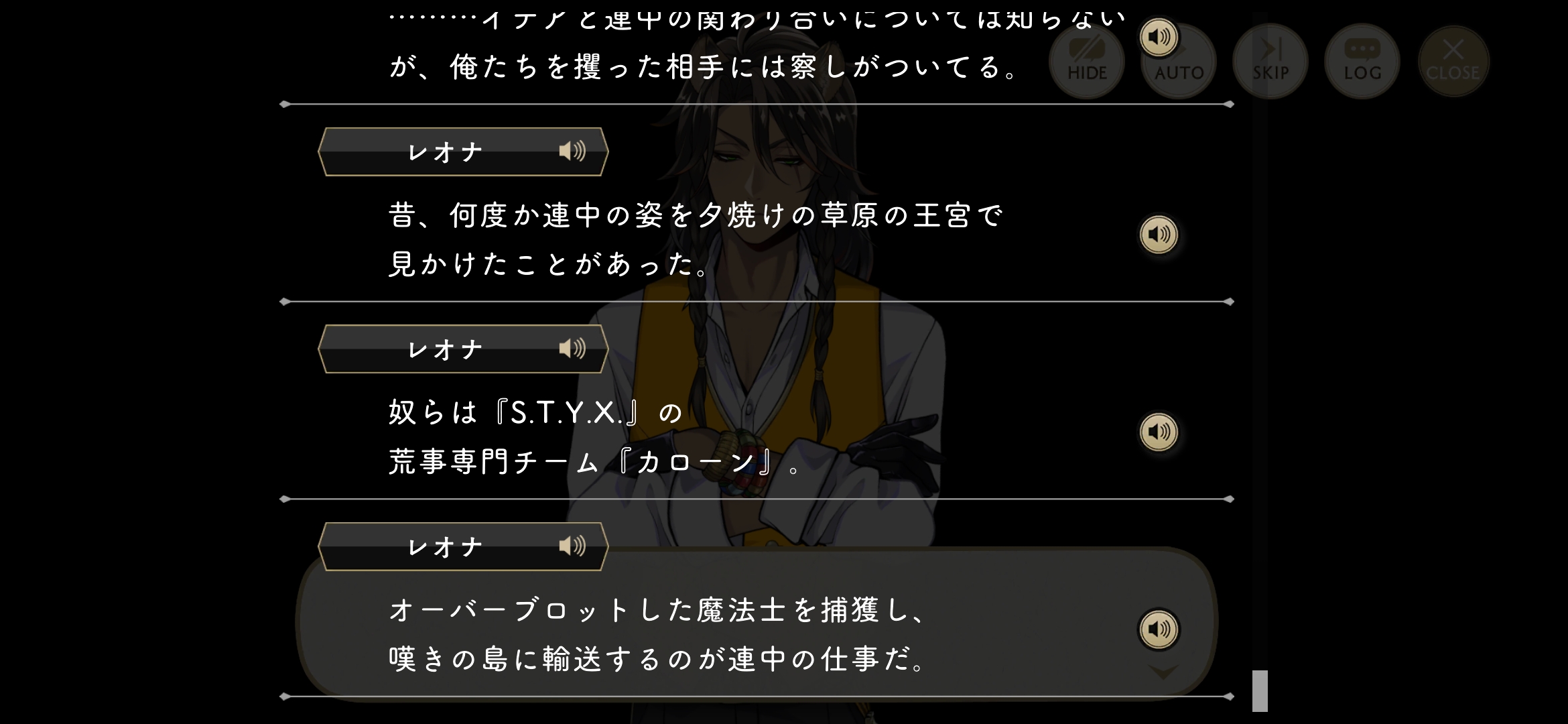Hide the dialogue interface with HIDE
The height and width of the screenshot is (724, 1568).
[x=1087, y=62]
